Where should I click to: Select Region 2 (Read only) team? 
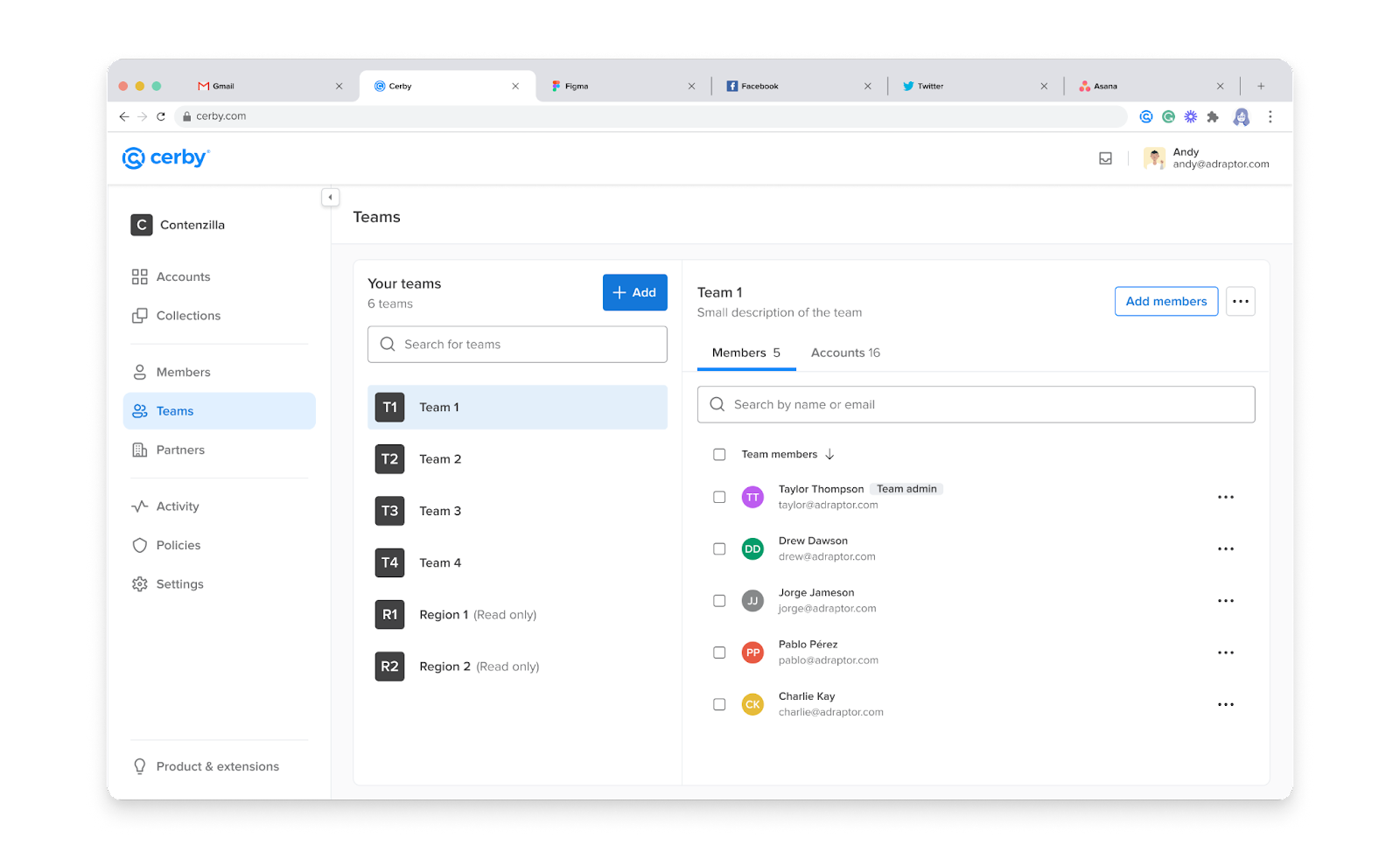point(517,667)
